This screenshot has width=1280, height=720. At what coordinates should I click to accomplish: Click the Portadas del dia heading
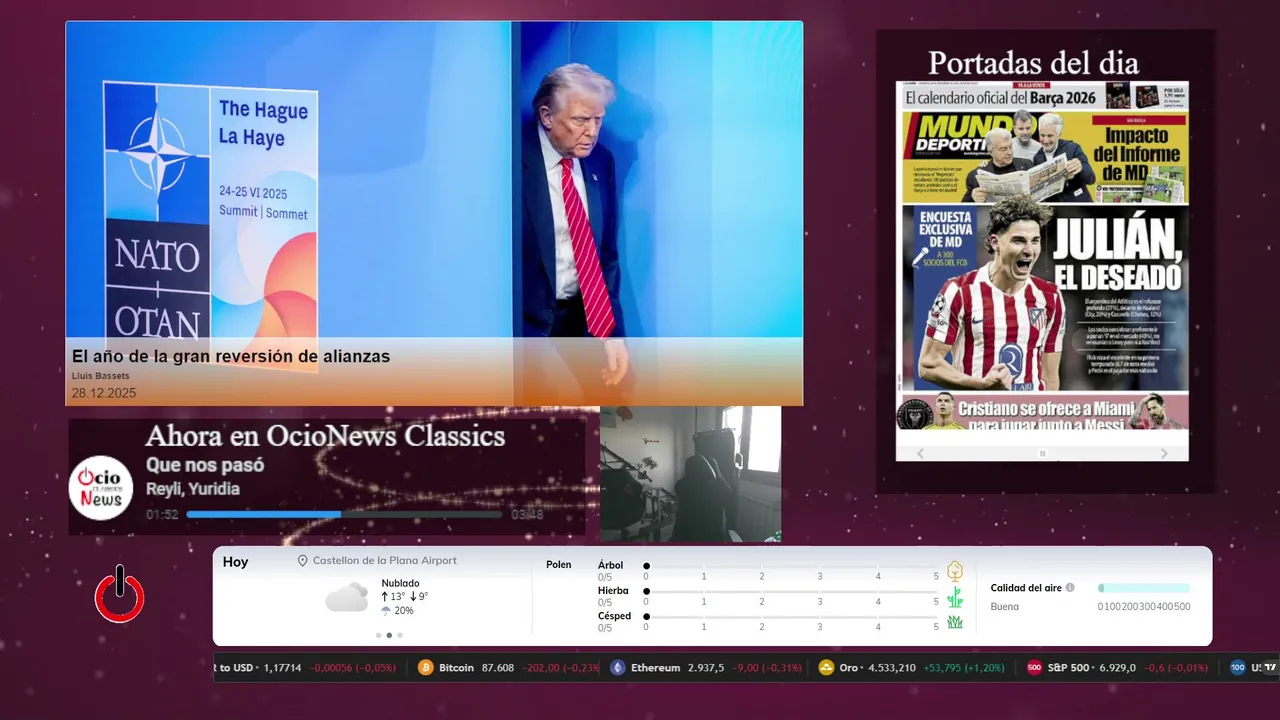pos(1033,63)
